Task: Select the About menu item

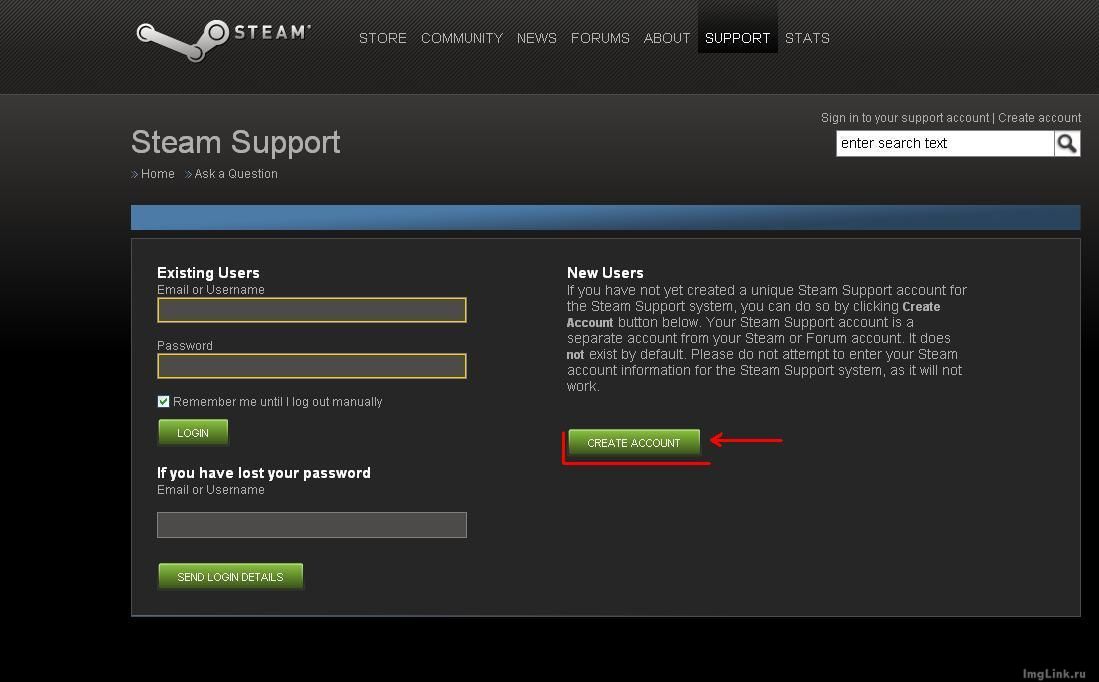Action: tap(666, 38)
